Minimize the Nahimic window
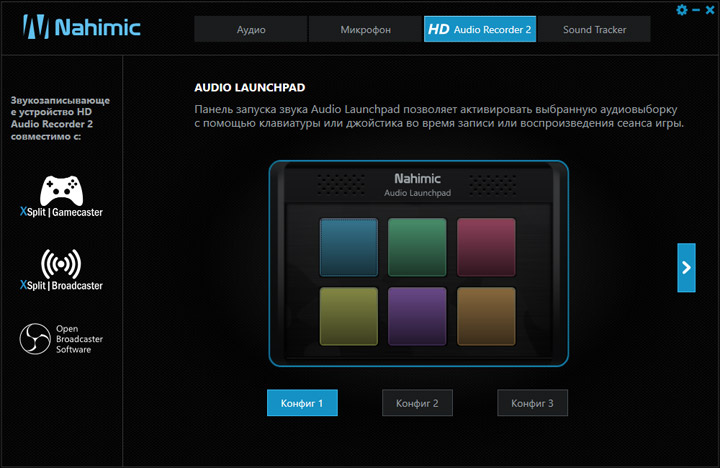 [696, 10]
